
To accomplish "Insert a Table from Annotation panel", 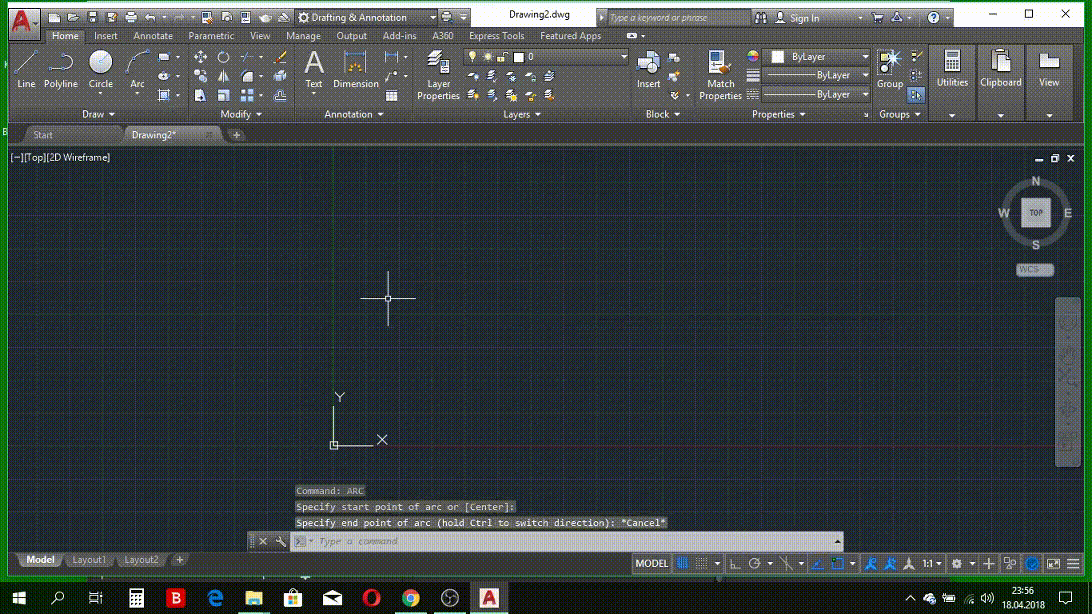I will [391, 95].
